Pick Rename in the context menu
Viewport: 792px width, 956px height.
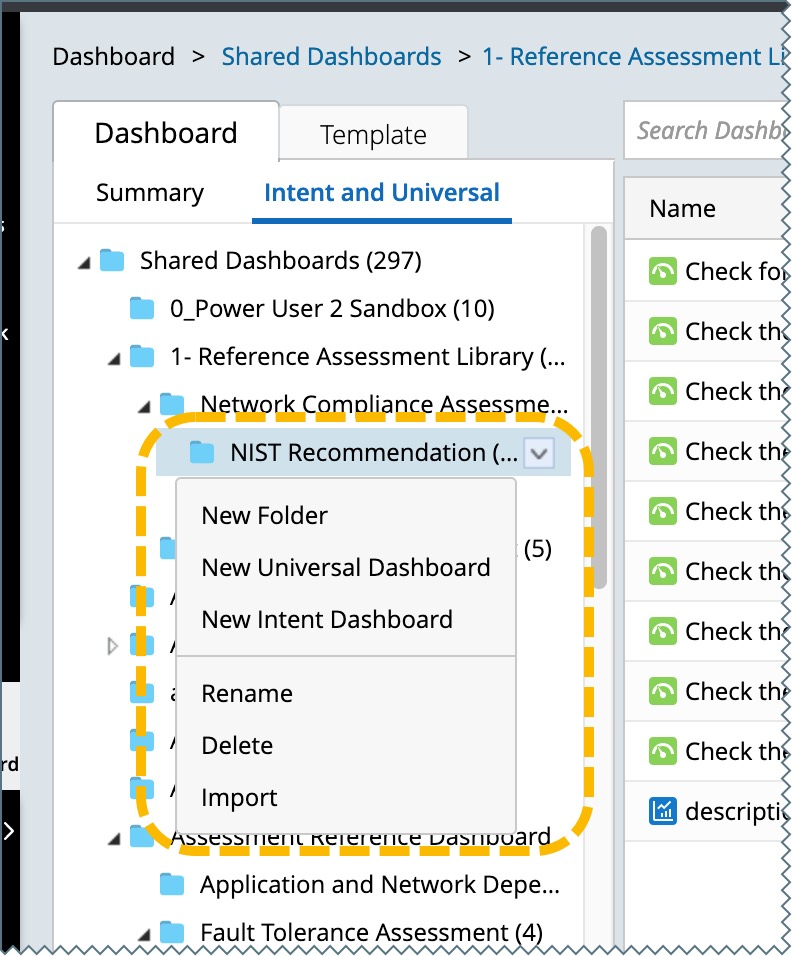tap(247, 694)
